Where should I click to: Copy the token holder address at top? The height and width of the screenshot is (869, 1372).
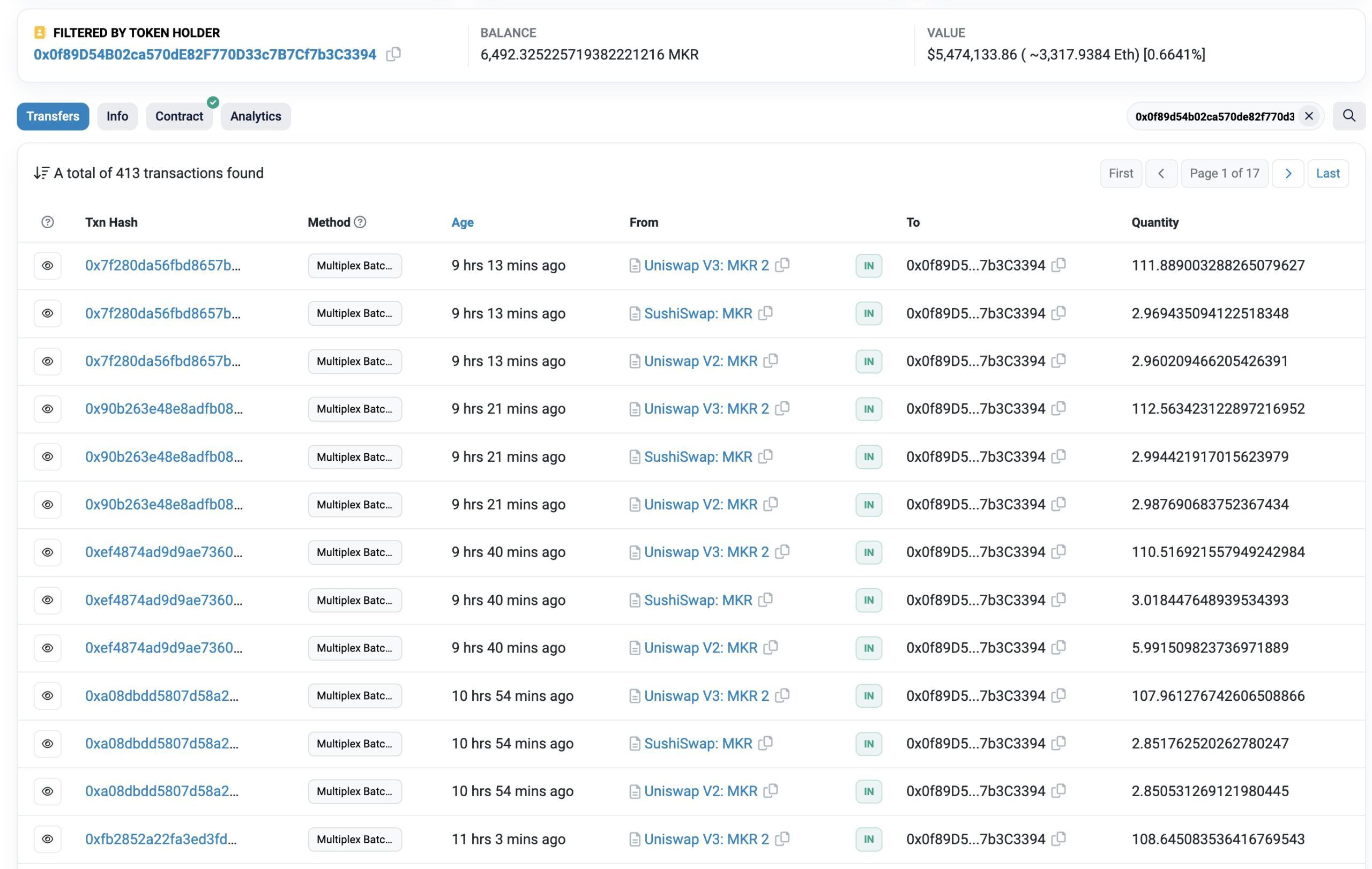(393, 54)
